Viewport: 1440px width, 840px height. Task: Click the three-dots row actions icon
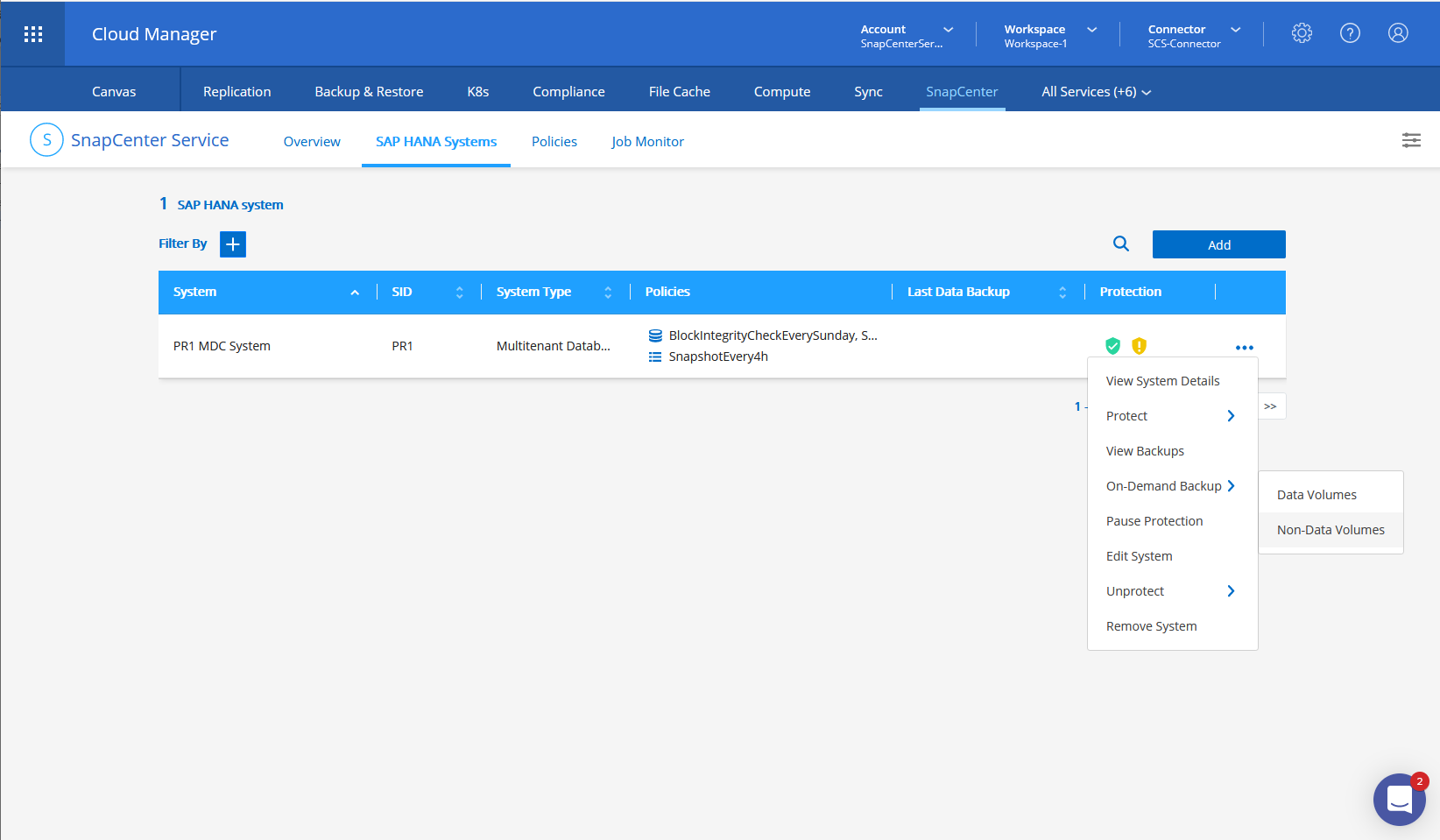[x=1244, y=348]
